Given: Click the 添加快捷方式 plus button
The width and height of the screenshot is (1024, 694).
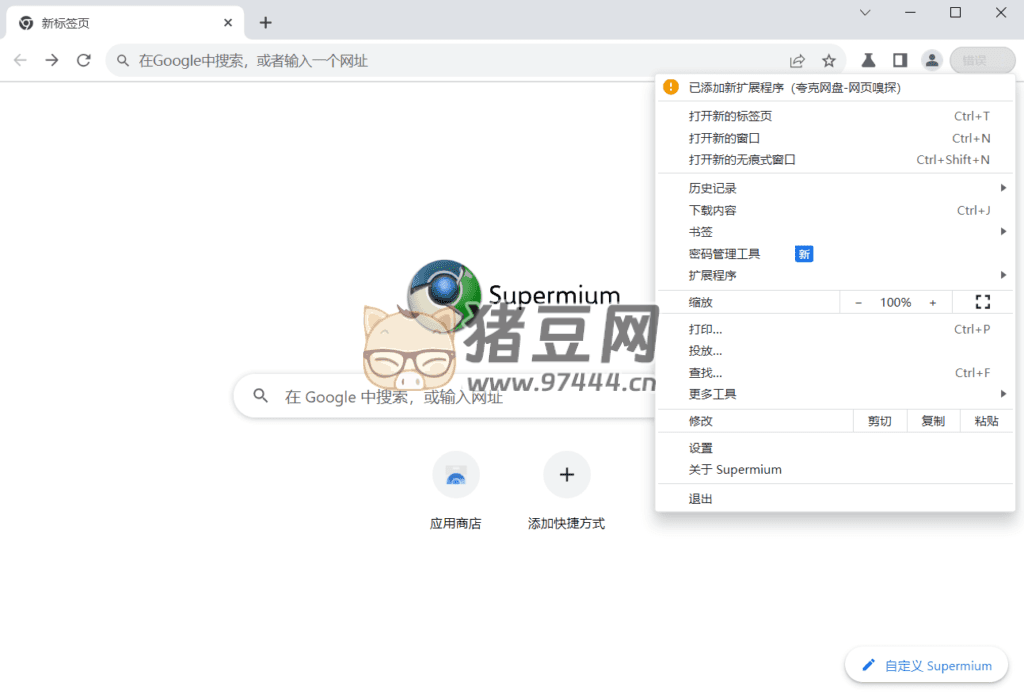Looking at the screenshot, I should coord(566,475).
